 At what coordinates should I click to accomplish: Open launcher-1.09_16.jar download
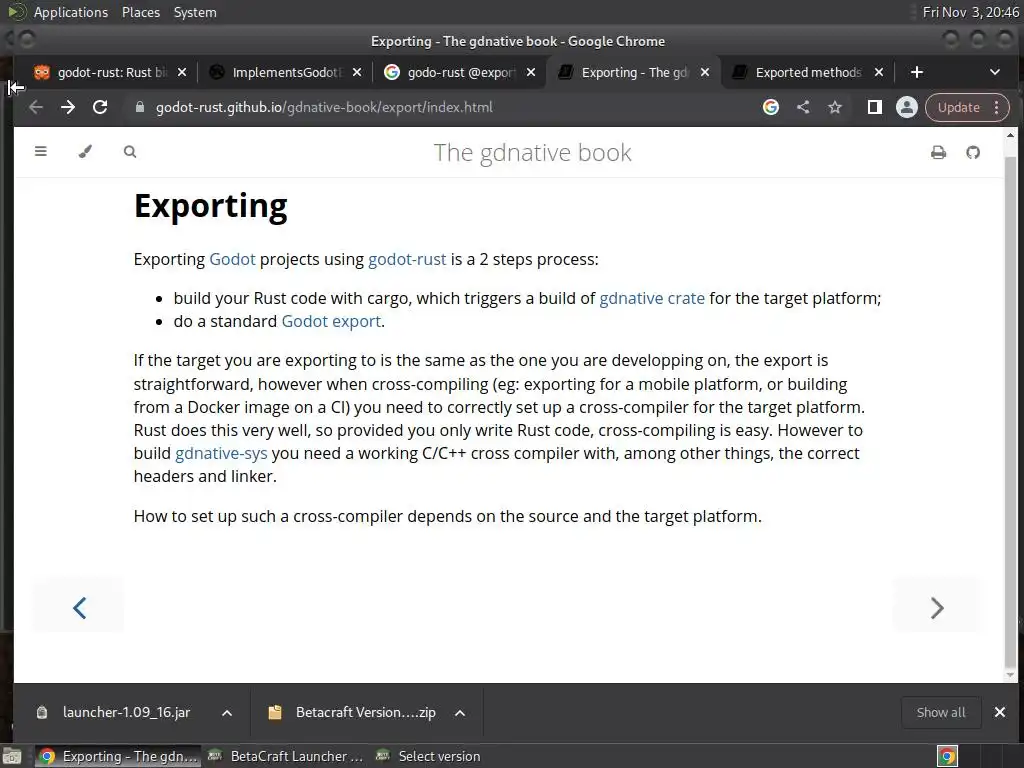click(x=126, y=712)
